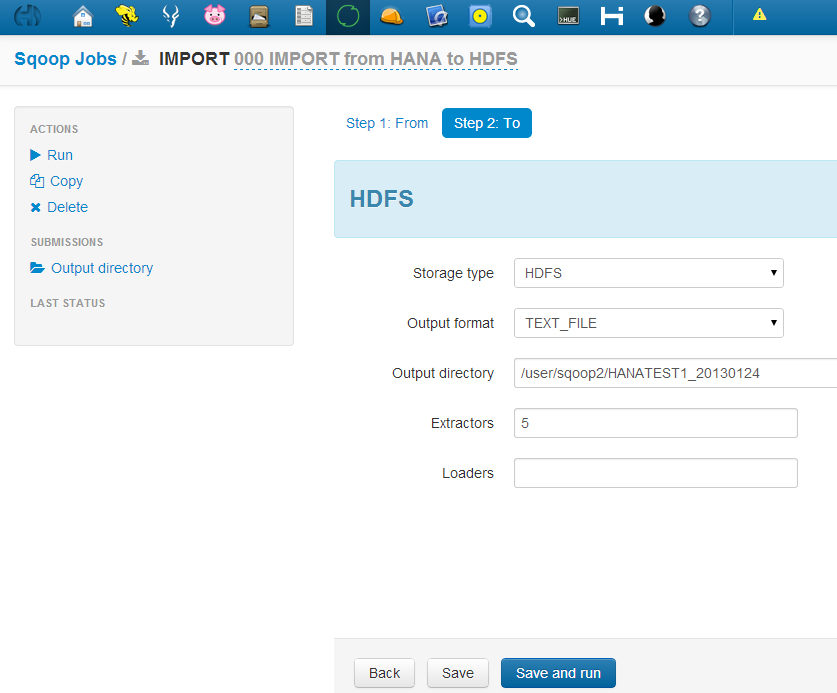The width and height of the screenshot is (837, 693).
Task: Click the Delete cross icon
Action: pyautogui.click(x=35, y=207)
